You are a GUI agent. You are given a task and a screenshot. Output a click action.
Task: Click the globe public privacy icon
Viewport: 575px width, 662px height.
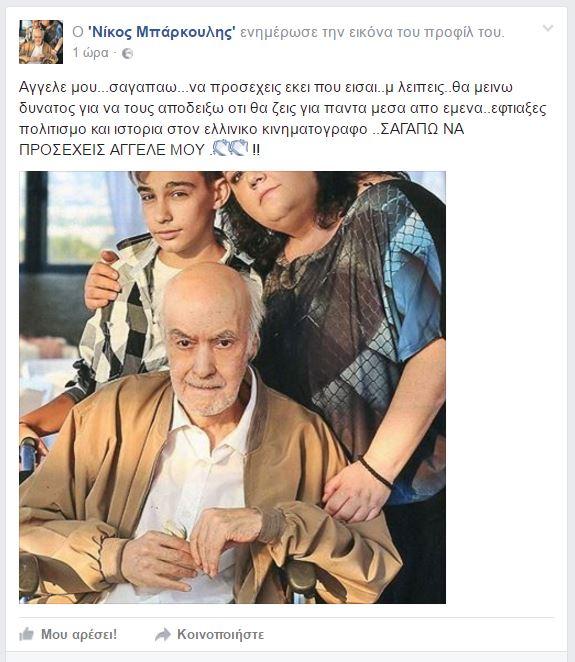127,54
